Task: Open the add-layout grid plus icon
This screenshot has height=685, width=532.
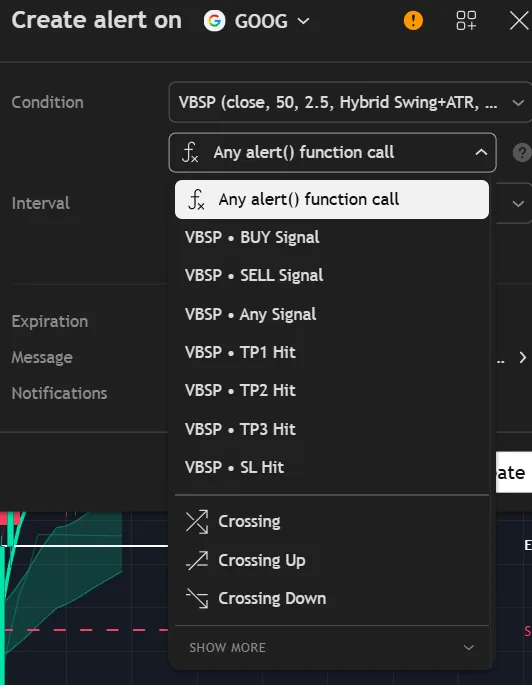Action: 466,21
